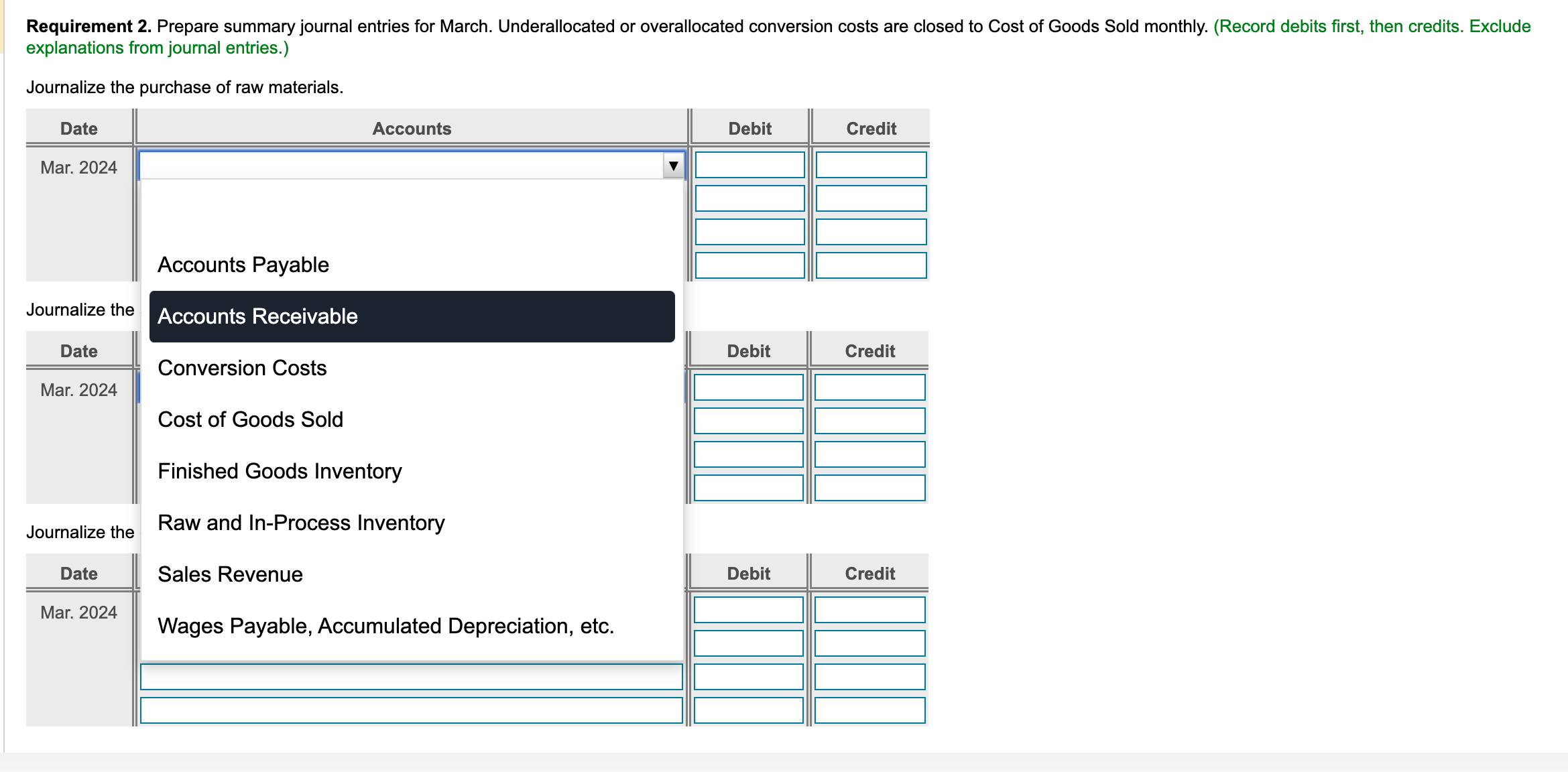This screenshot has height=772, width=1568.
Task: Click last row debit field, second journal
Action: tap(748, 488)
